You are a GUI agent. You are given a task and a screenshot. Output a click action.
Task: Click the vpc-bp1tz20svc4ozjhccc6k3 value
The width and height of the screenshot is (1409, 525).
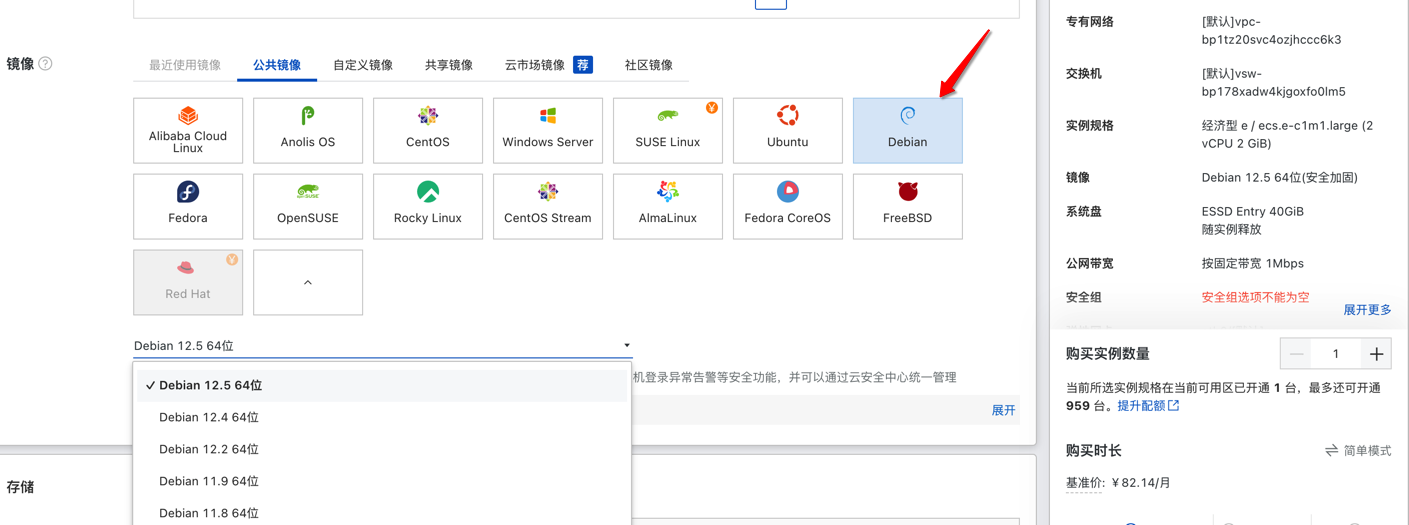point(1271,30)
